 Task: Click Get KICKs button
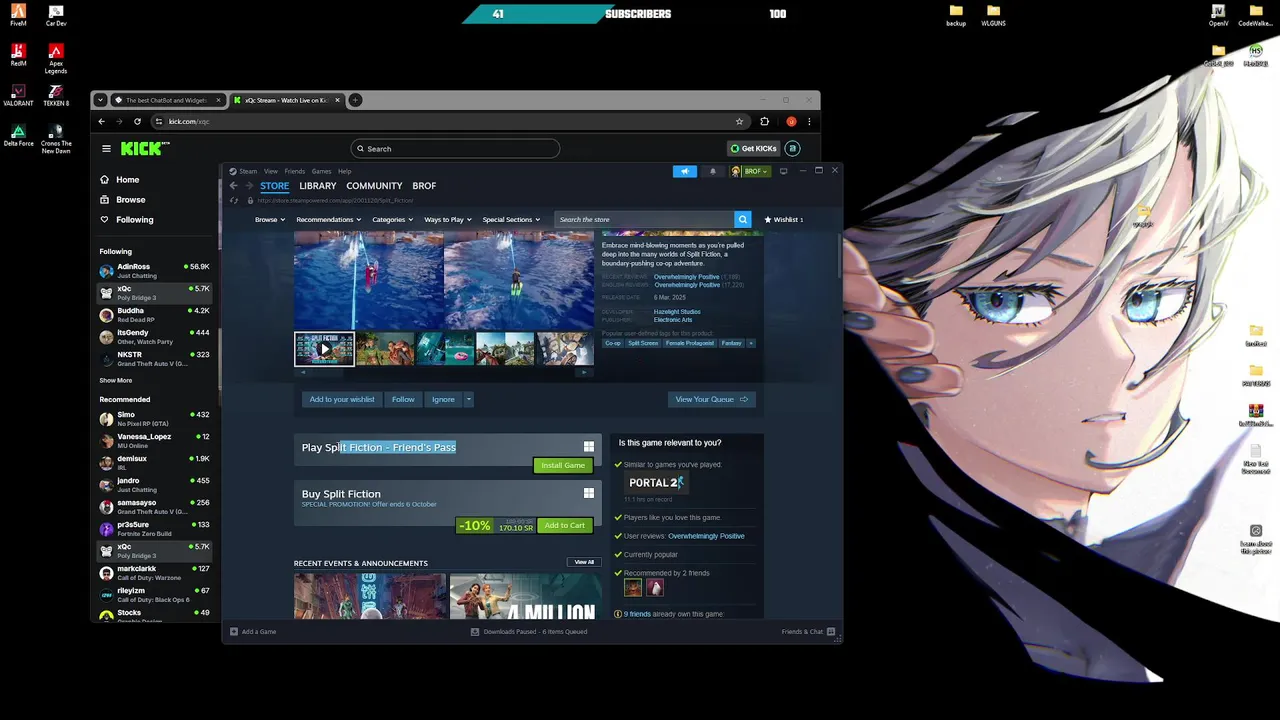753,149
